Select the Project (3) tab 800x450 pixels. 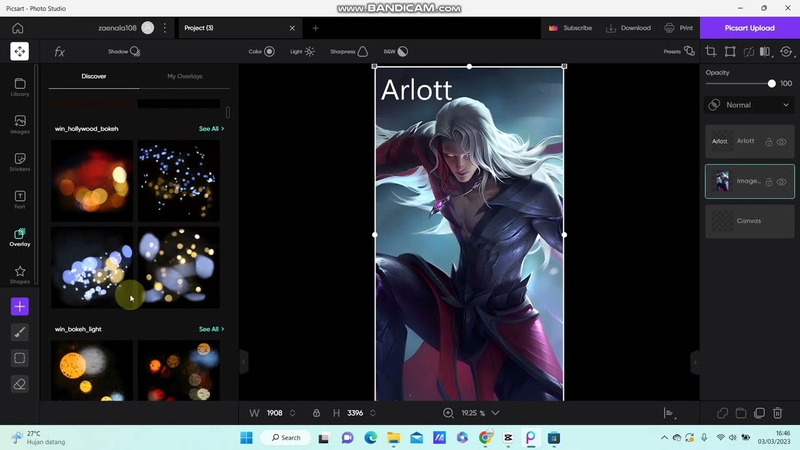coord(199,28)
